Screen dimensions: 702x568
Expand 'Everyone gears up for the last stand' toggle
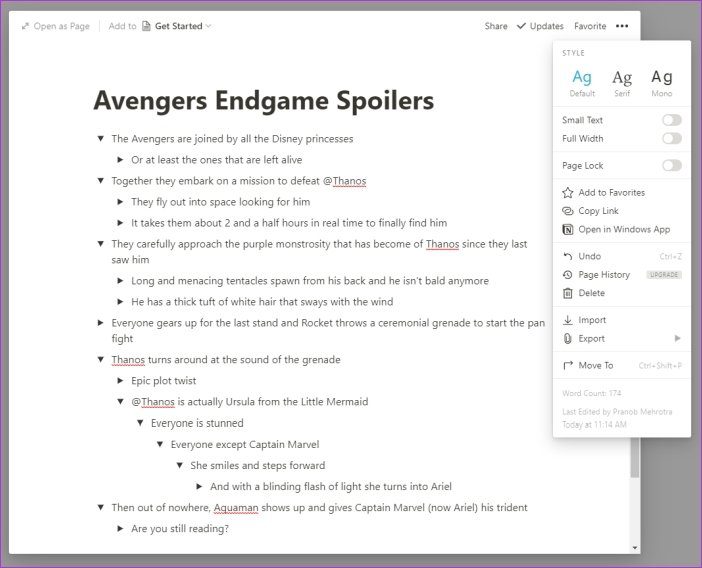coord(101,323)
